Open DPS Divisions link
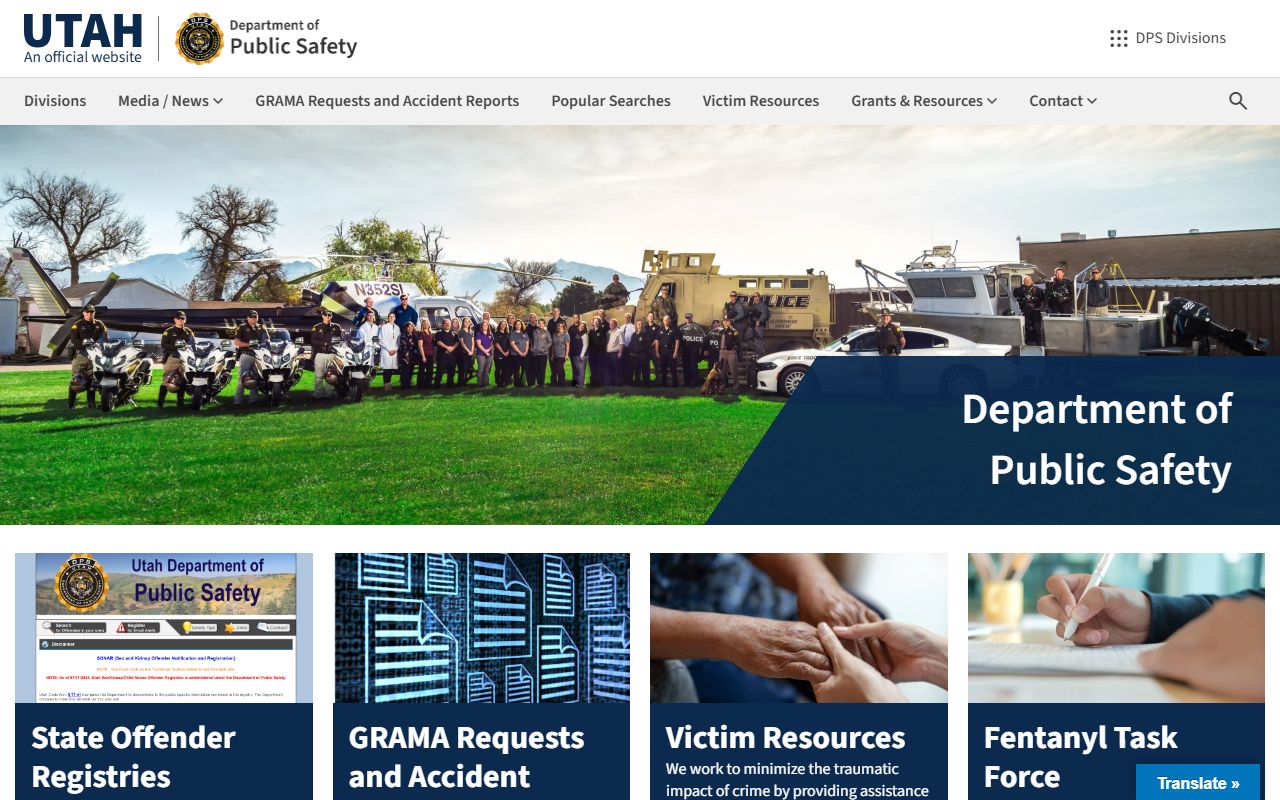 (1180, 38)
